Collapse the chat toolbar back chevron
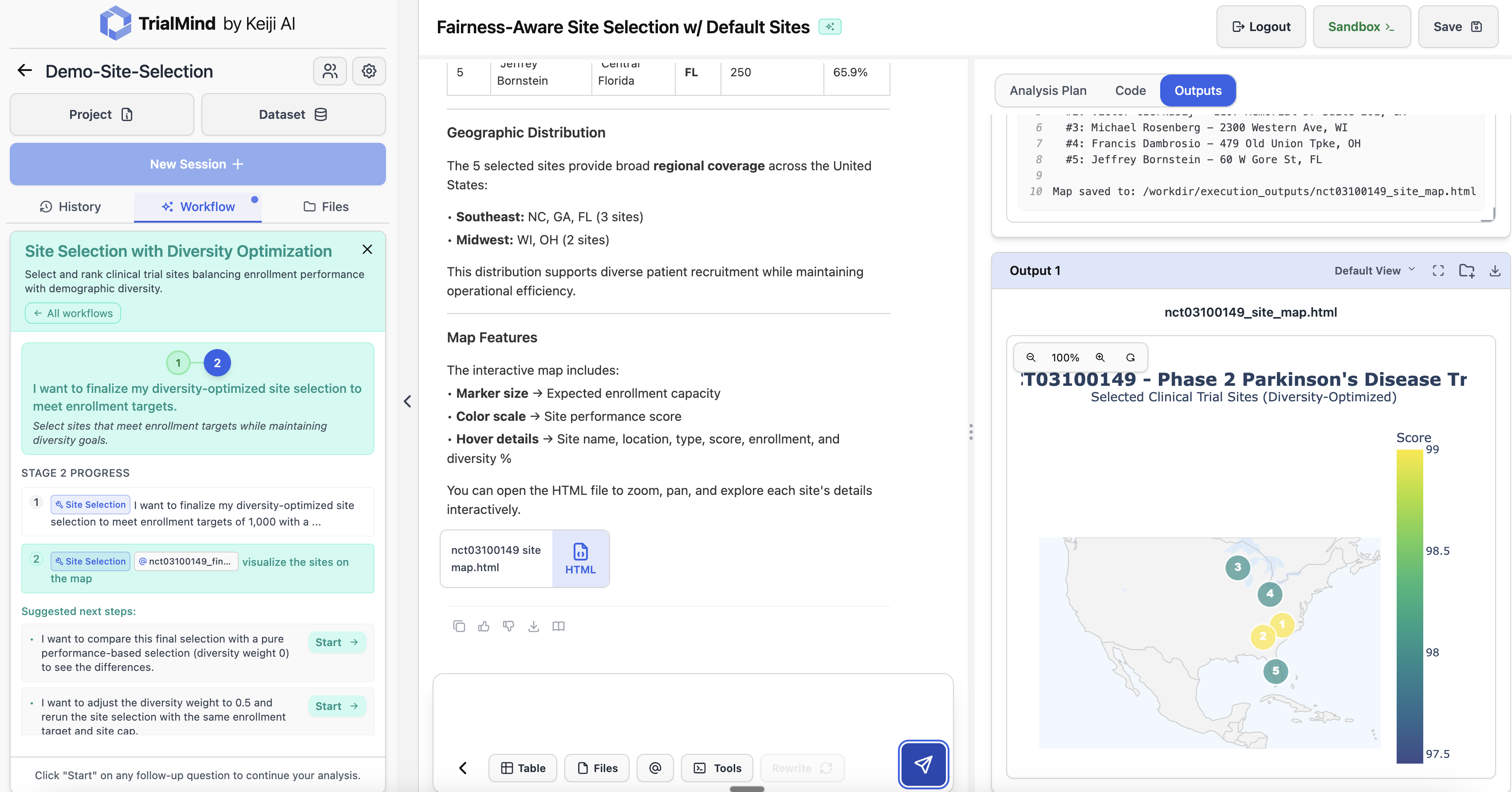Viewport: 1512px width, 792px height. click(463, 768)
